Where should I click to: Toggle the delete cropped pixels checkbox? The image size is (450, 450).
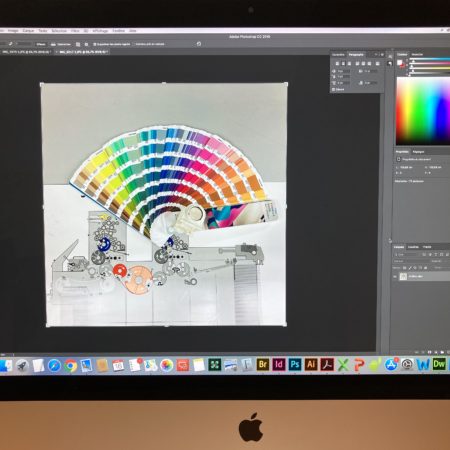95,44
